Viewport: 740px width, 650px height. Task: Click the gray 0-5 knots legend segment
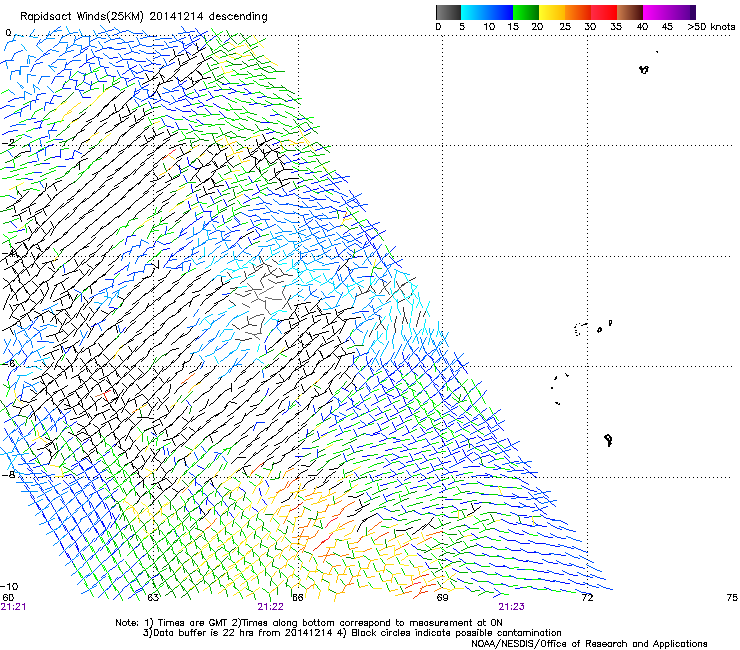pos(448,12)
